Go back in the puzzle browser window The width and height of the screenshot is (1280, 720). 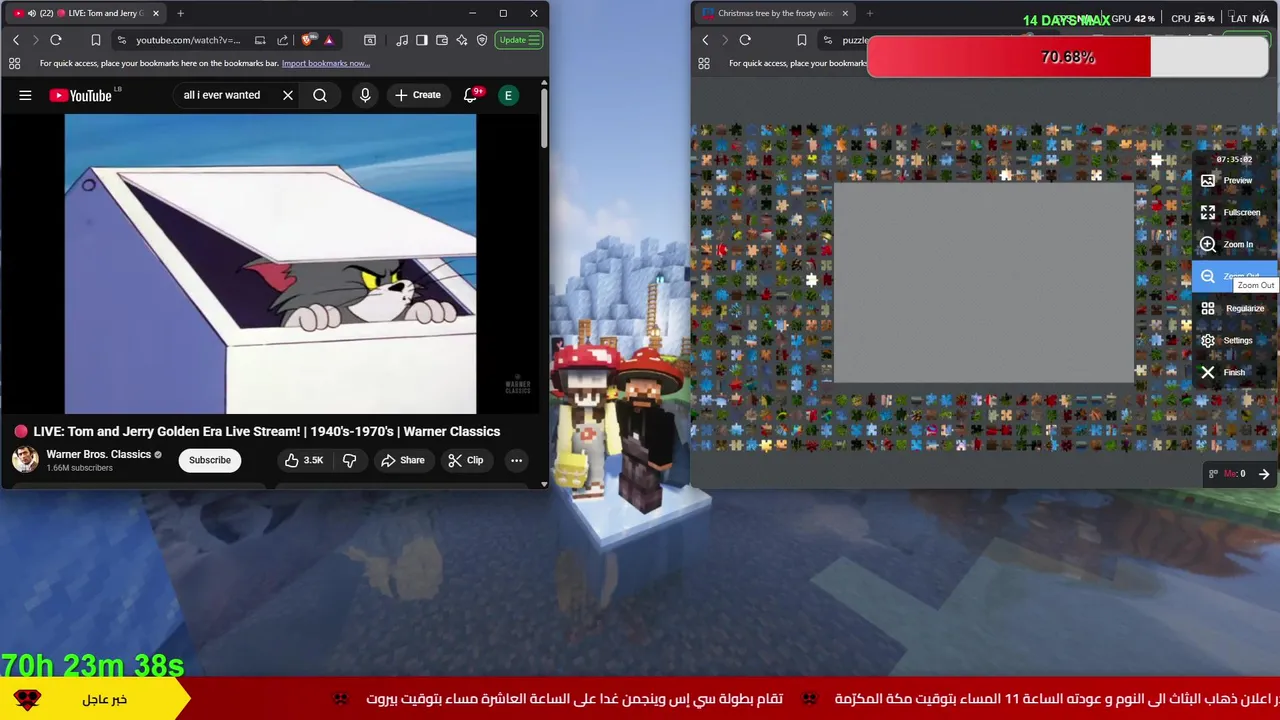pyautogui.click(x=705, y=40)
